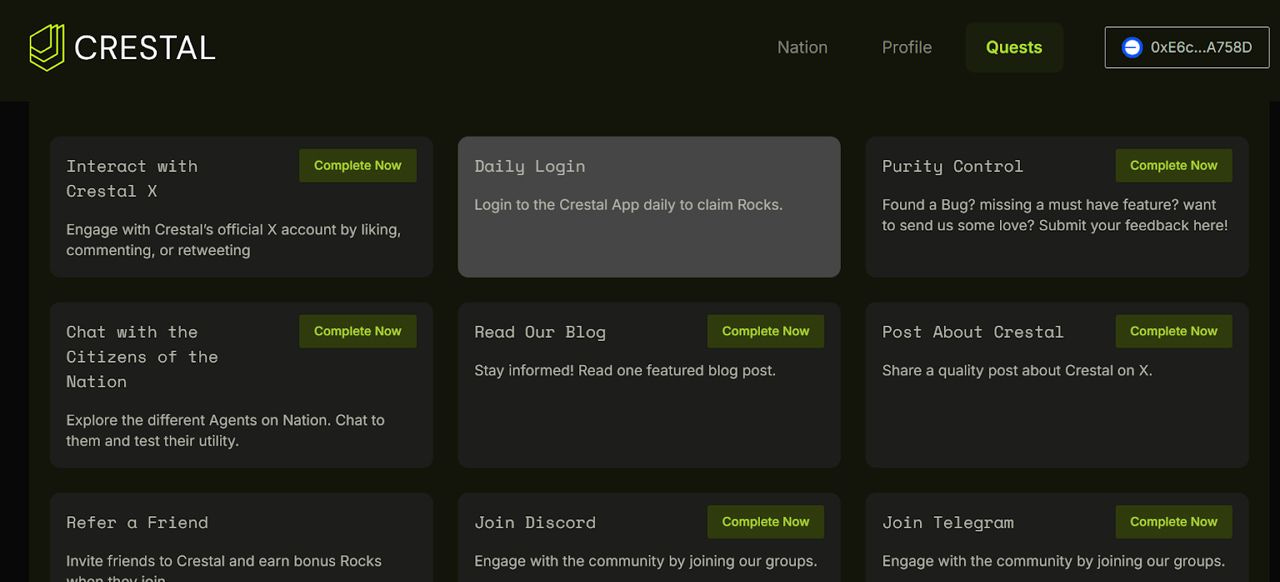1280x582 pixels.
Task: Complete Now for Post About Crestal
Action: click(1174, 332)
